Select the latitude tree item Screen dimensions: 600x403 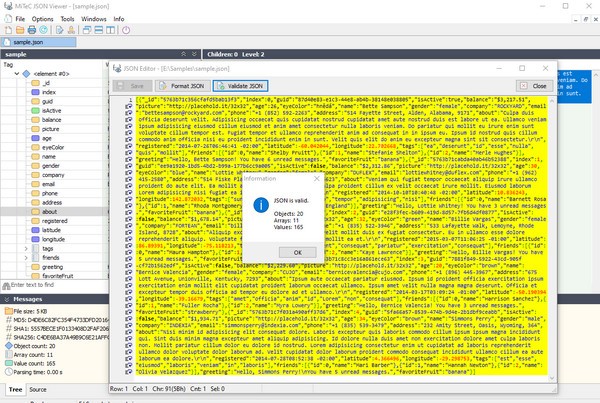coord(51,230)
